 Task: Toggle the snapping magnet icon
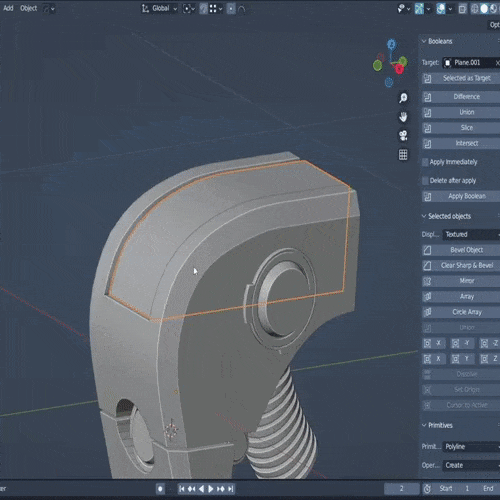pyautogui.click(x=203, y=9)
